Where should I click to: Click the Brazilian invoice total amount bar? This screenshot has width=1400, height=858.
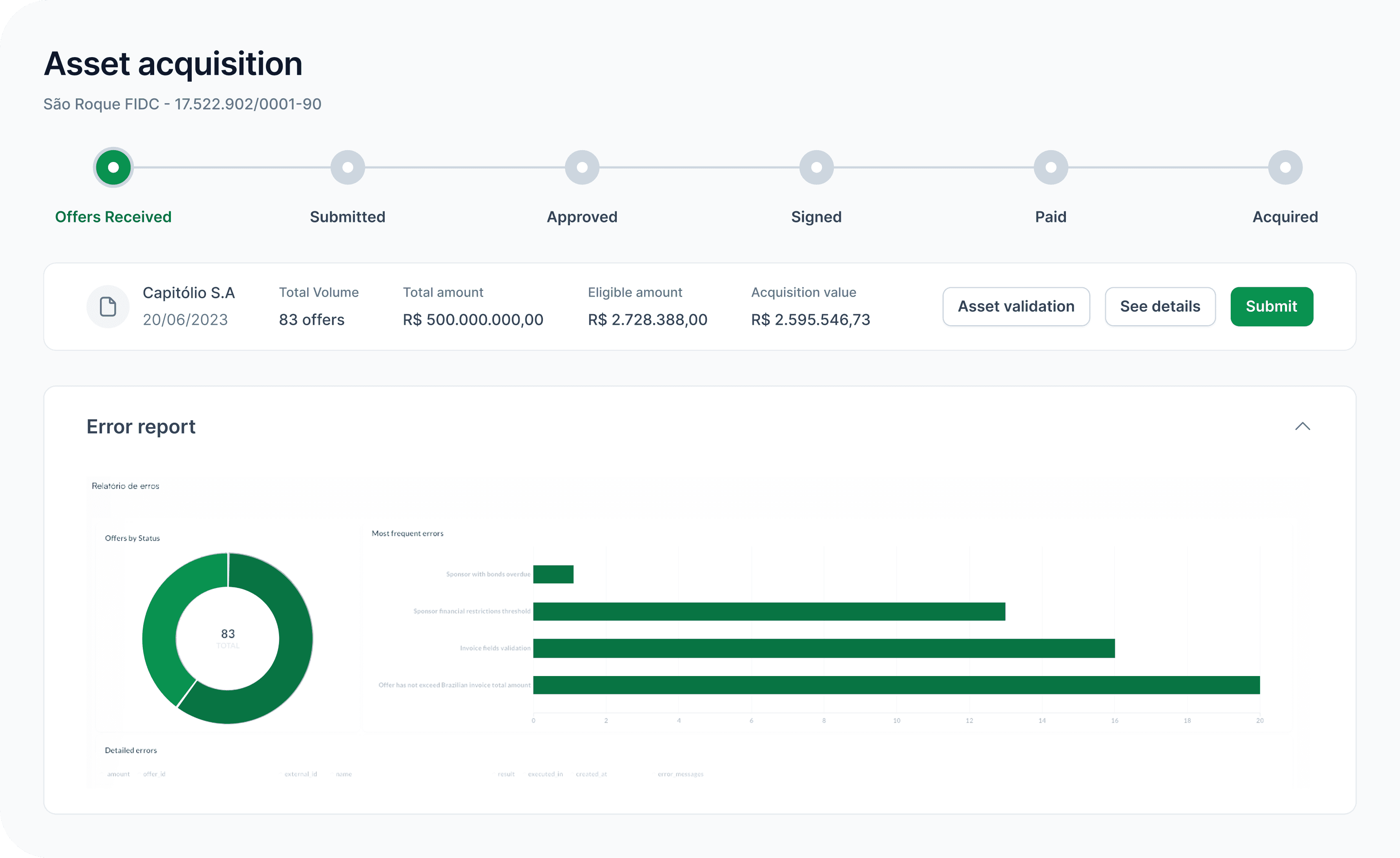(896, 685)
